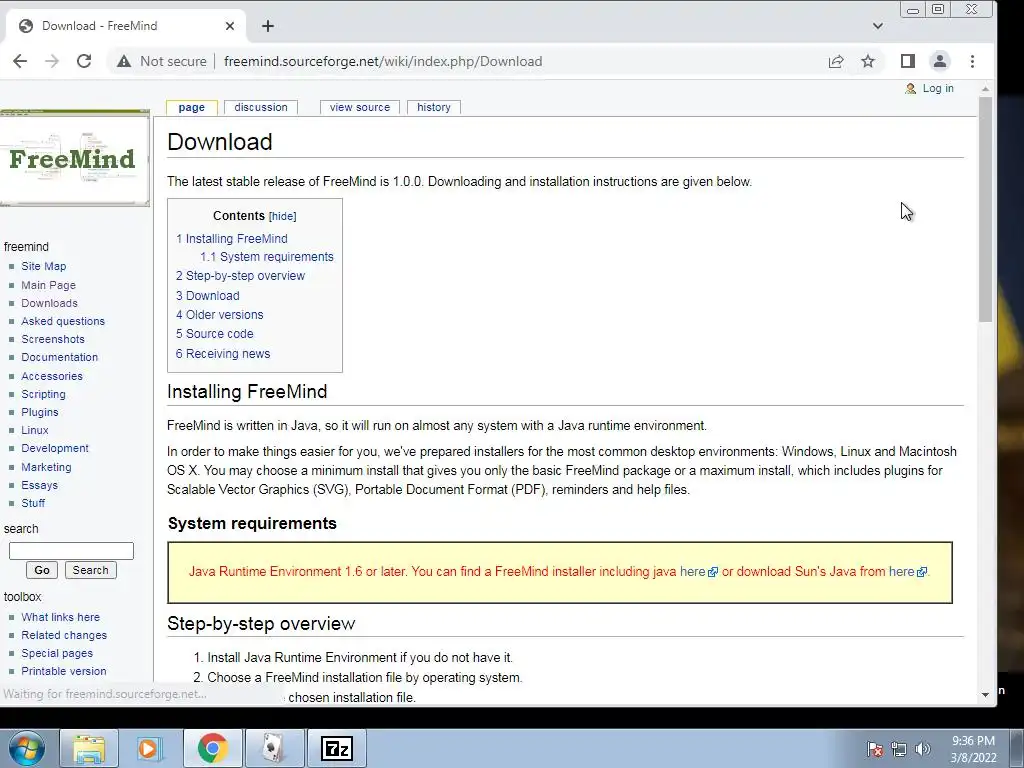Viewport: 1024px width, 768px height.
Task: Open What links here
Action: pos(61,617)
